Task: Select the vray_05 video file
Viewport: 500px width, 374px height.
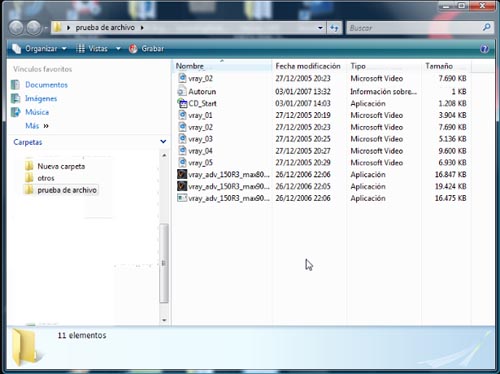Action: (x=200, y=163)
